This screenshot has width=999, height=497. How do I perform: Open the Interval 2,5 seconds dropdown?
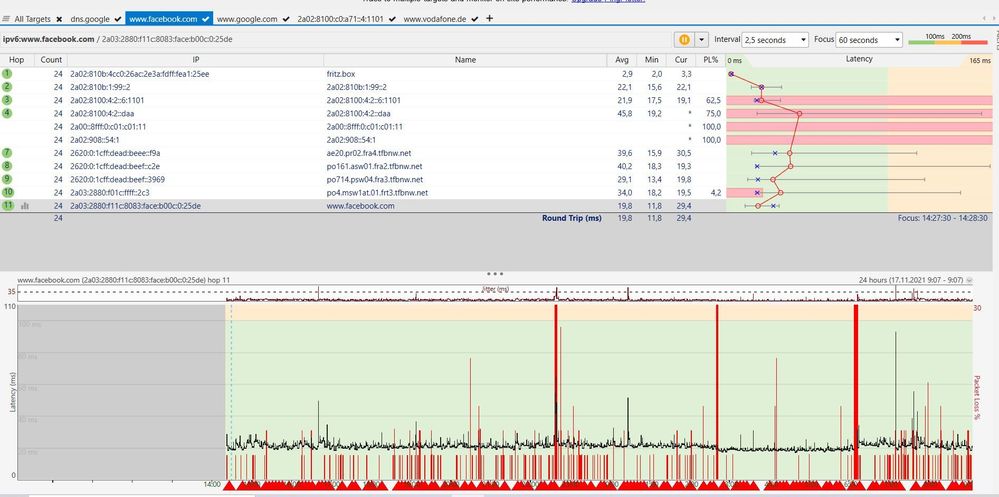(775, 40)
